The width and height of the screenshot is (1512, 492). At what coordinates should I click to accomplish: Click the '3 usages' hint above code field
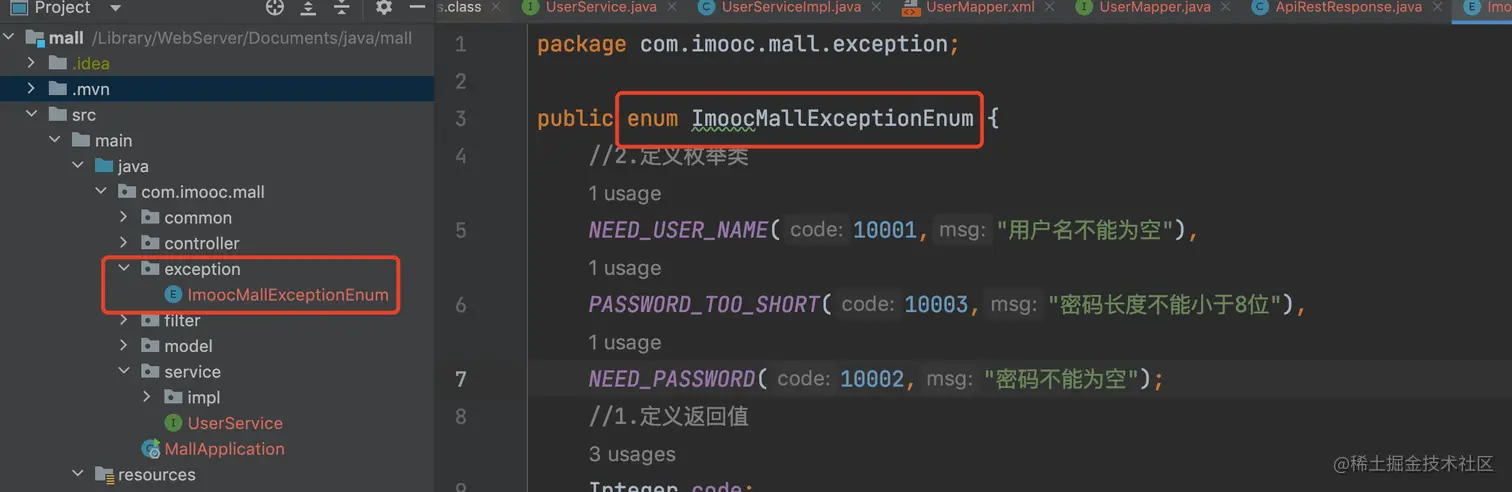coord(632,454)
